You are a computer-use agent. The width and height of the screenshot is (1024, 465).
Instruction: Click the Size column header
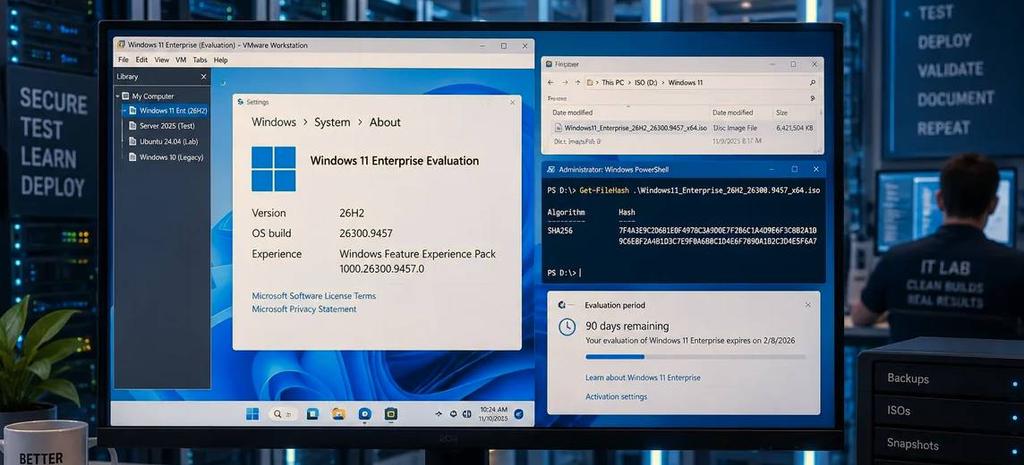tap(781, 112)
